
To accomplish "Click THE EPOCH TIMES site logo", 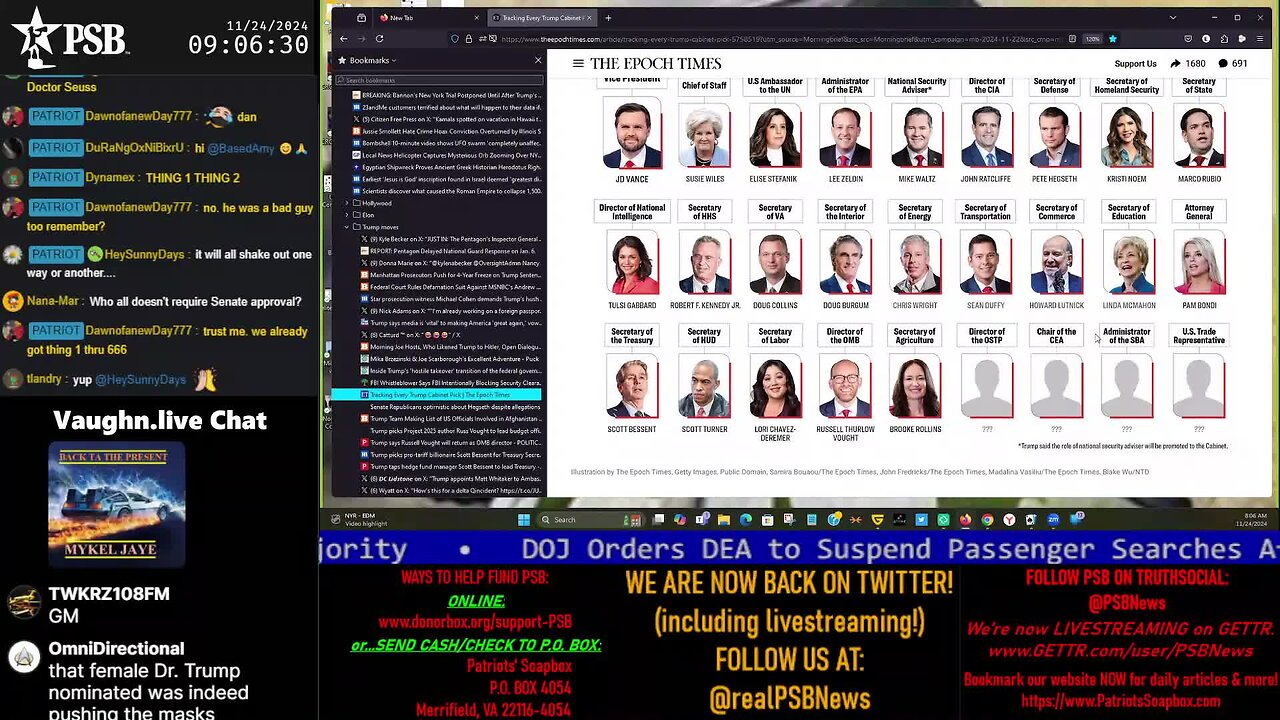I will (656, 63).
